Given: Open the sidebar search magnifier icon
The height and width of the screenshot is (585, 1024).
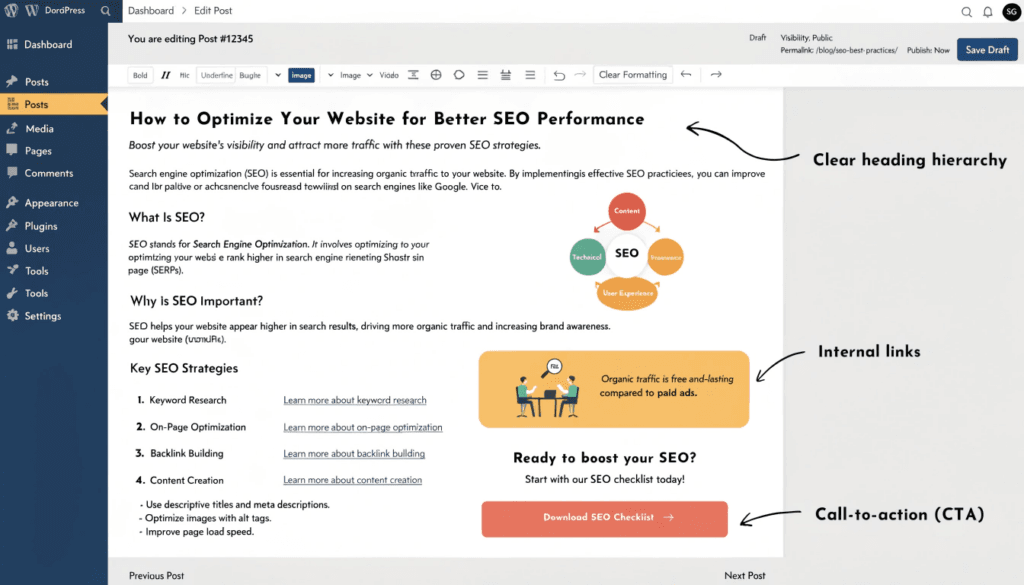Looking at the screenshot, I should pos(106,11).
